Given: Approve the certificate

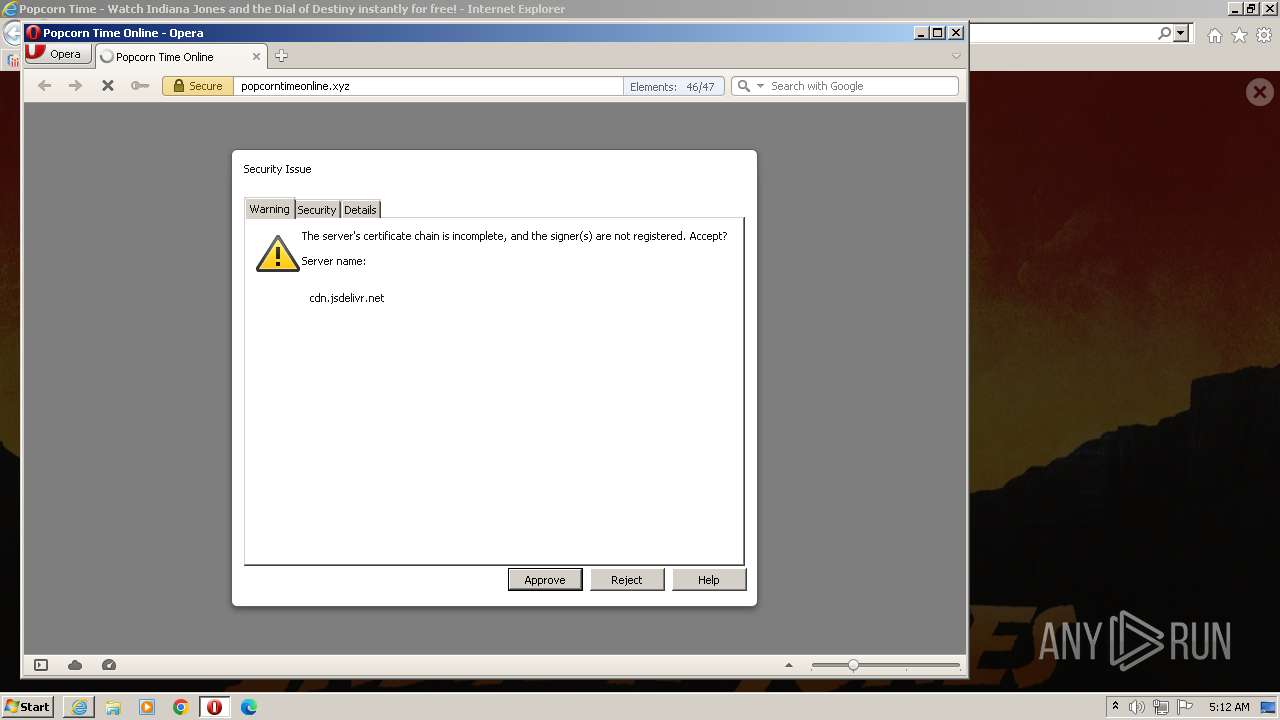Looking at the screenshot, I should point(545,580).
